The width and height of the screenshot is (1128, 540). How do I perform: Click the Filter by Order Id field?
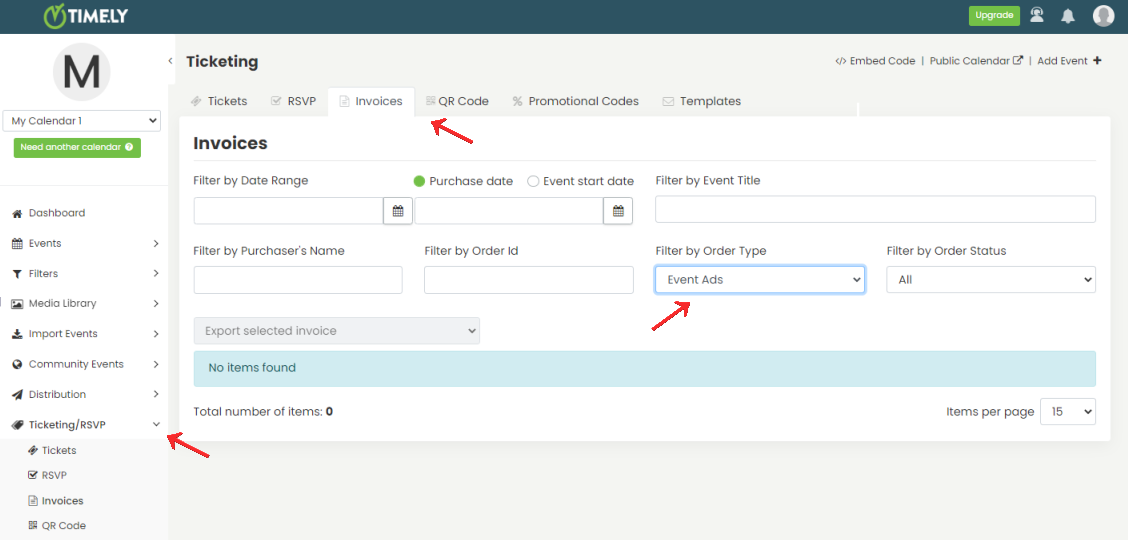click(529, 280)
